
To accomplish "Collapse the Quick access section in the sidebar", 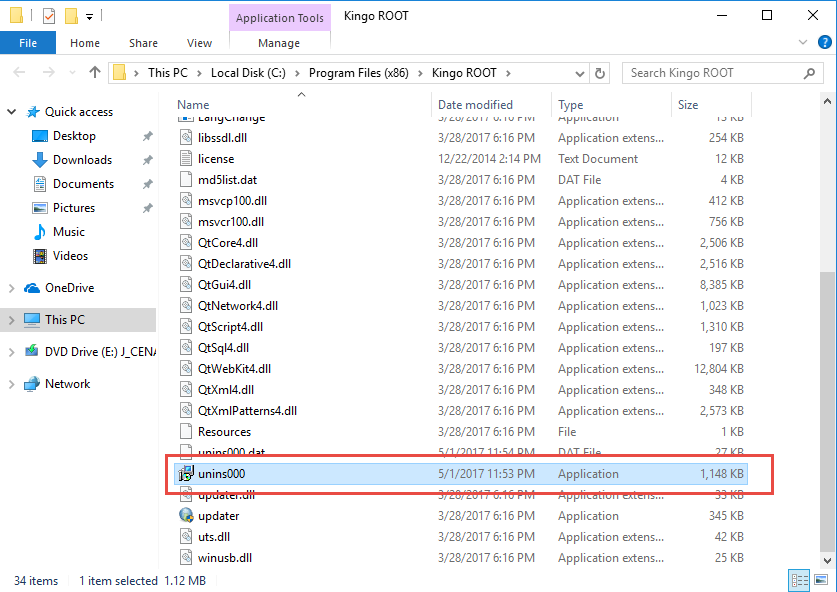I will click(10, 111).
